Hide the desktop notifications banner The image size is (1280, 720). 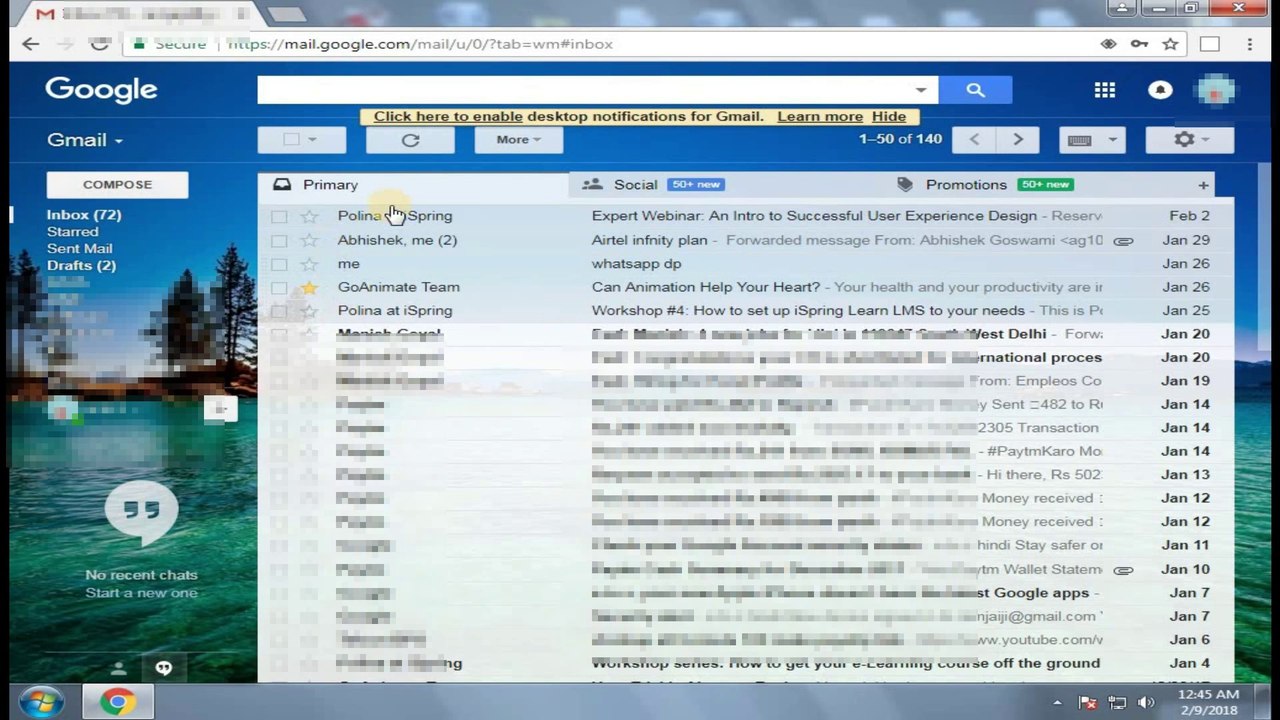[x=888, y=117]
